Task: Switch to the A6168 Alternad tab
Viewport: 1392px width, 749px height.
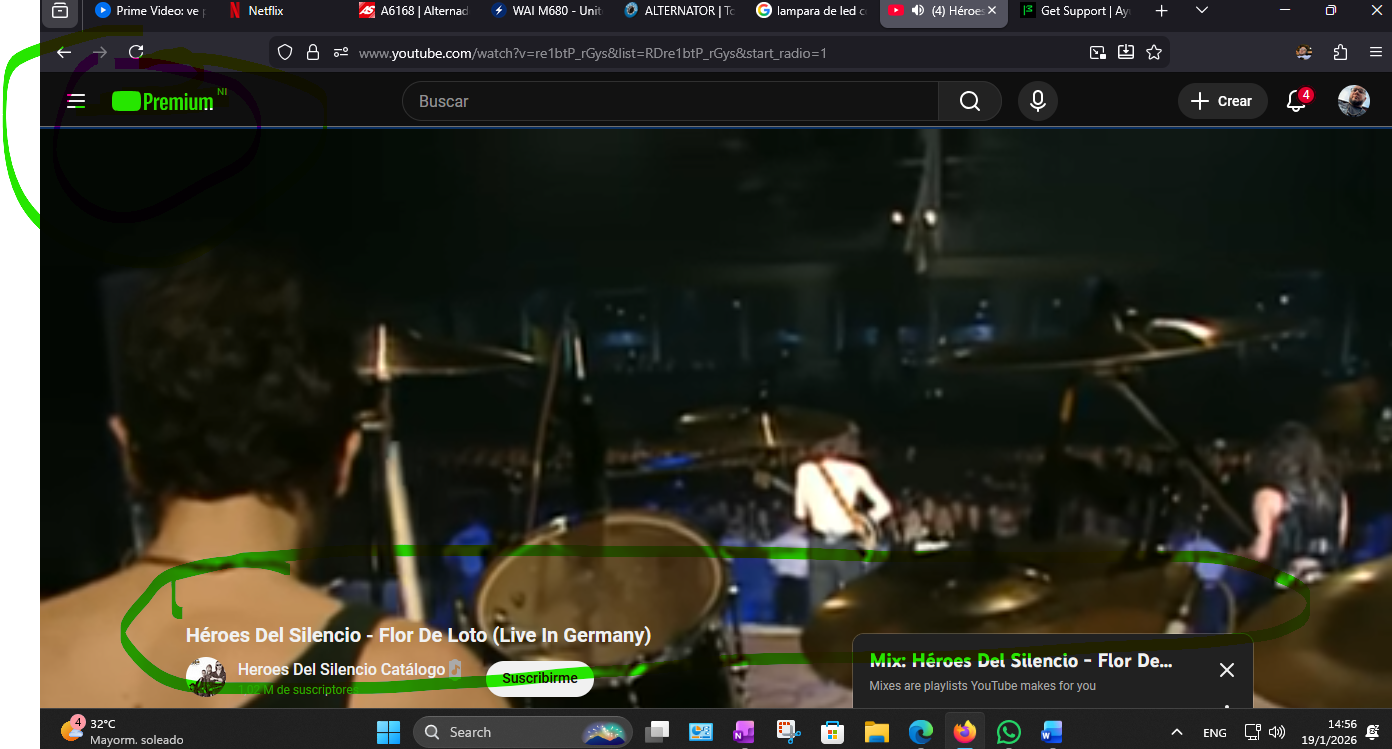Action: [x=414, y=11]
